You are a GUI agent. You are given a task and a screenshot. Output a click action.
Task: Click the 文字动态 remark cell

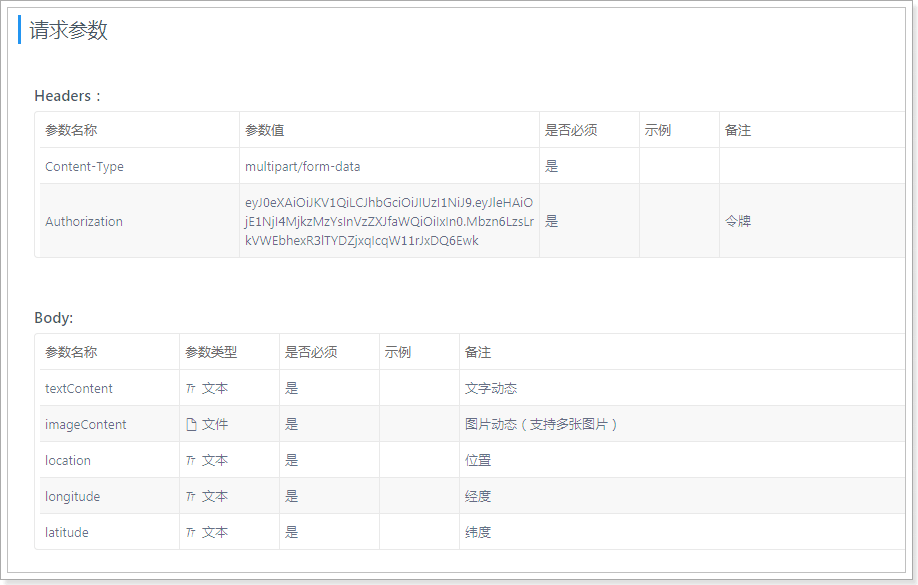tap(491, 389)
